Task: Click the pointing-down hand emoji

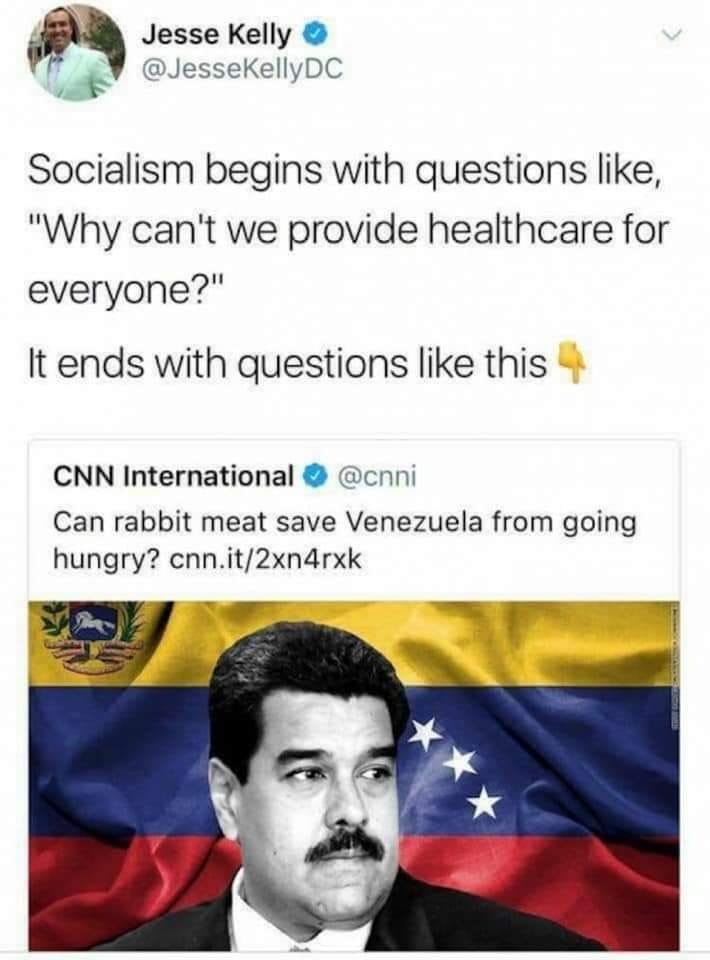Action: click(x=570, y=363)
